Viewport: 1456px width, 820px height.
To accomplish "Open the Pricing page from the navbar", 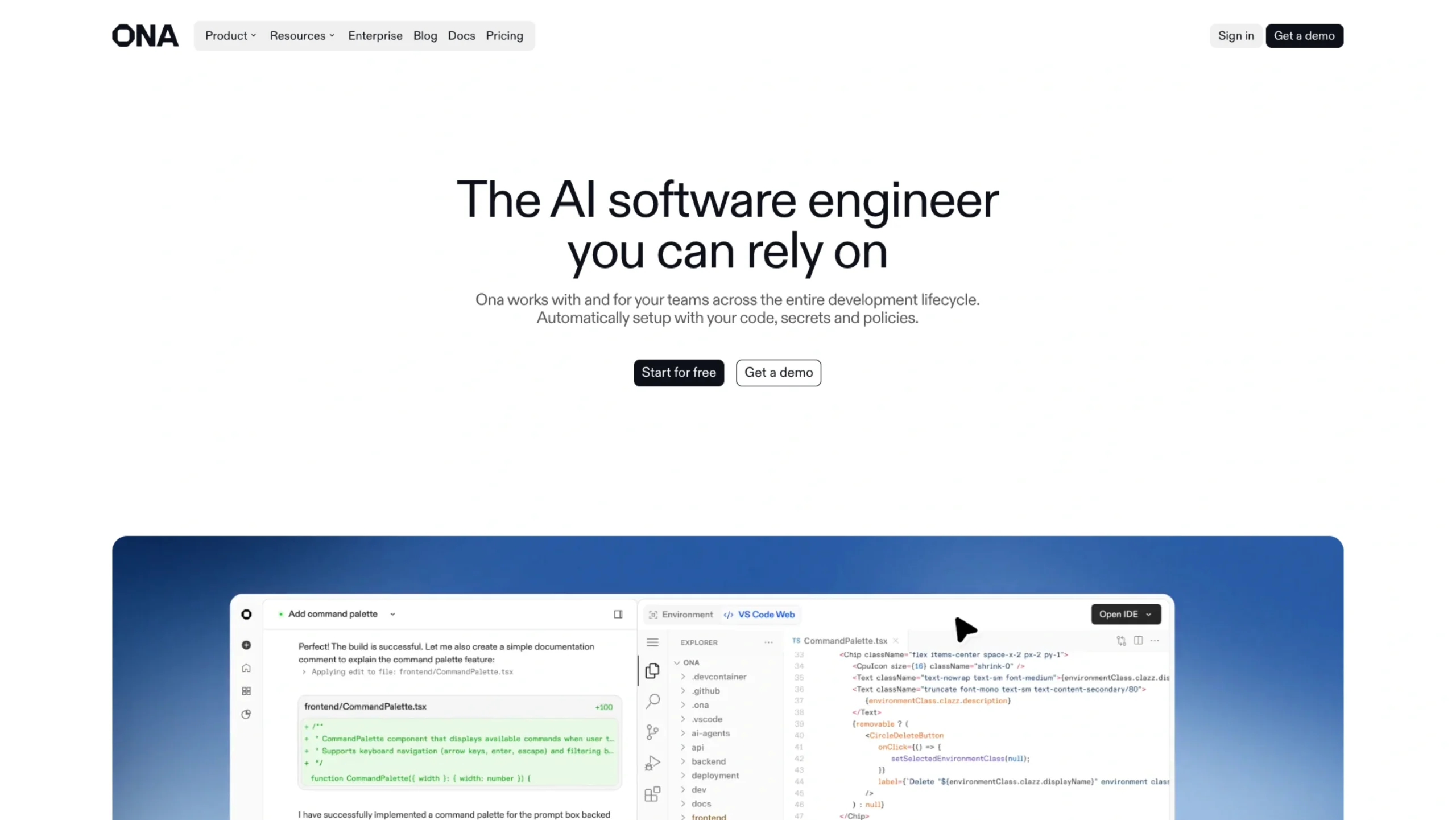I will [x=504, y=35].
